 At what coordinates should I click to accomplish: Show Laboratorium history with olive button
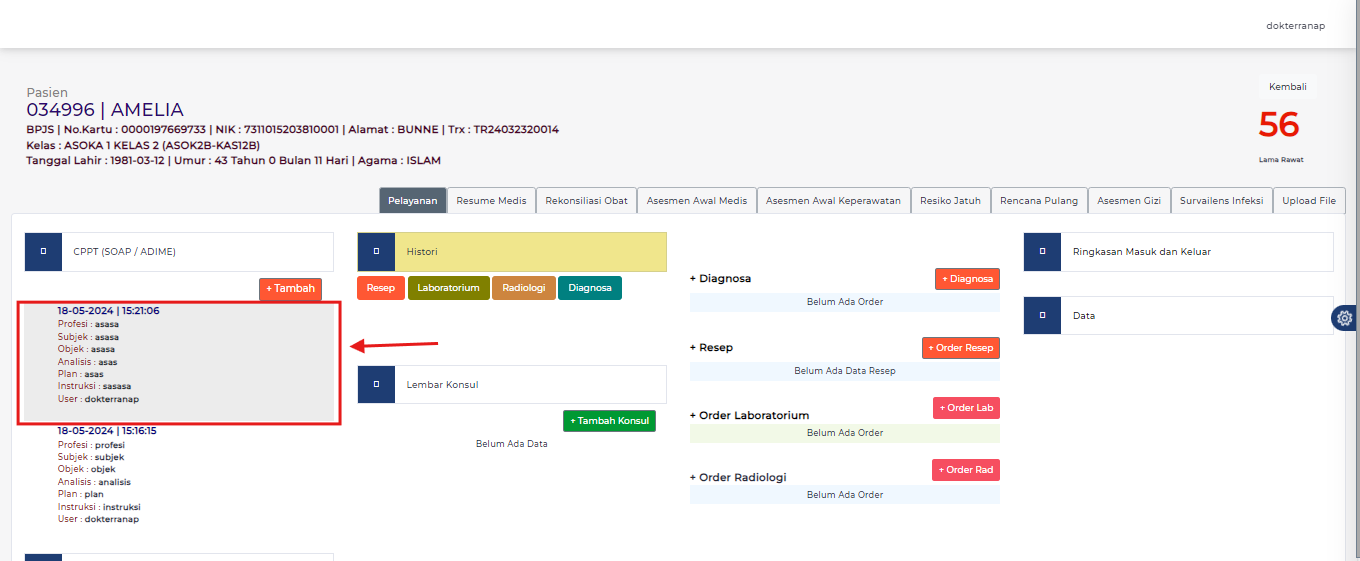[x=448, y=288]
